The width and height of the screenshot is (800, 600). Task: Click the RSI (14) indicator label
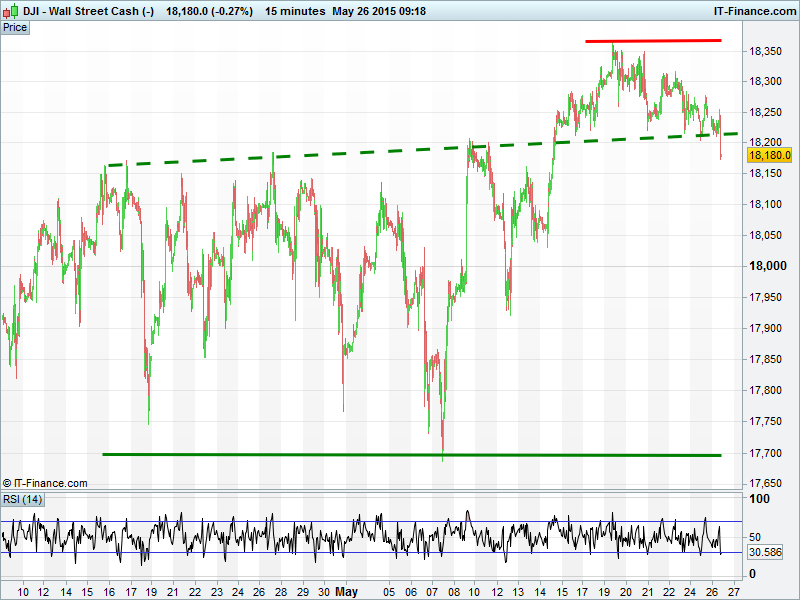pyautogui.click(x=22, y=499)
